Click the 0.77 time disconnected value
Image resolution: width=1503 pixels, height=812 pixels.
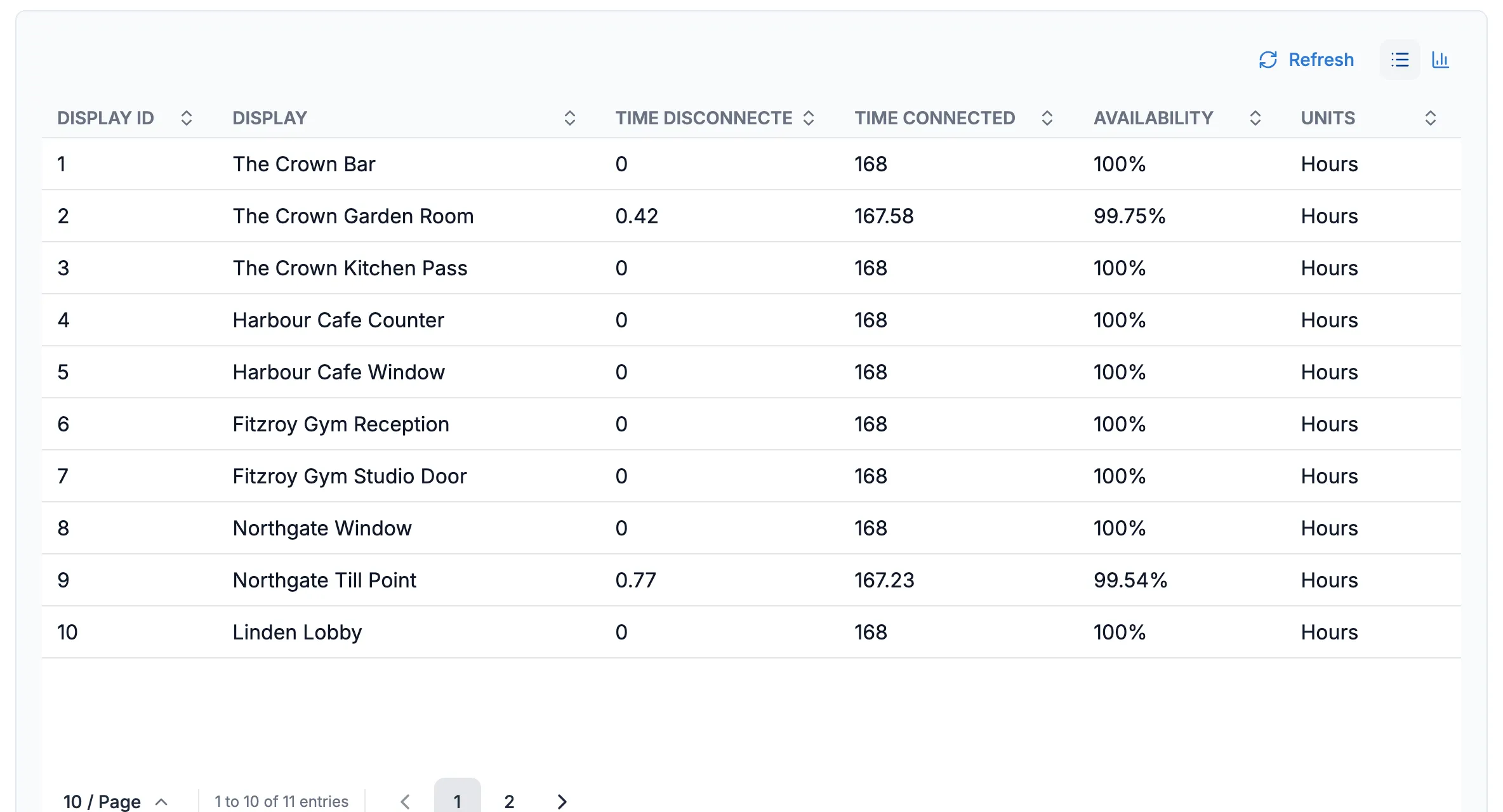coord(635,580)
